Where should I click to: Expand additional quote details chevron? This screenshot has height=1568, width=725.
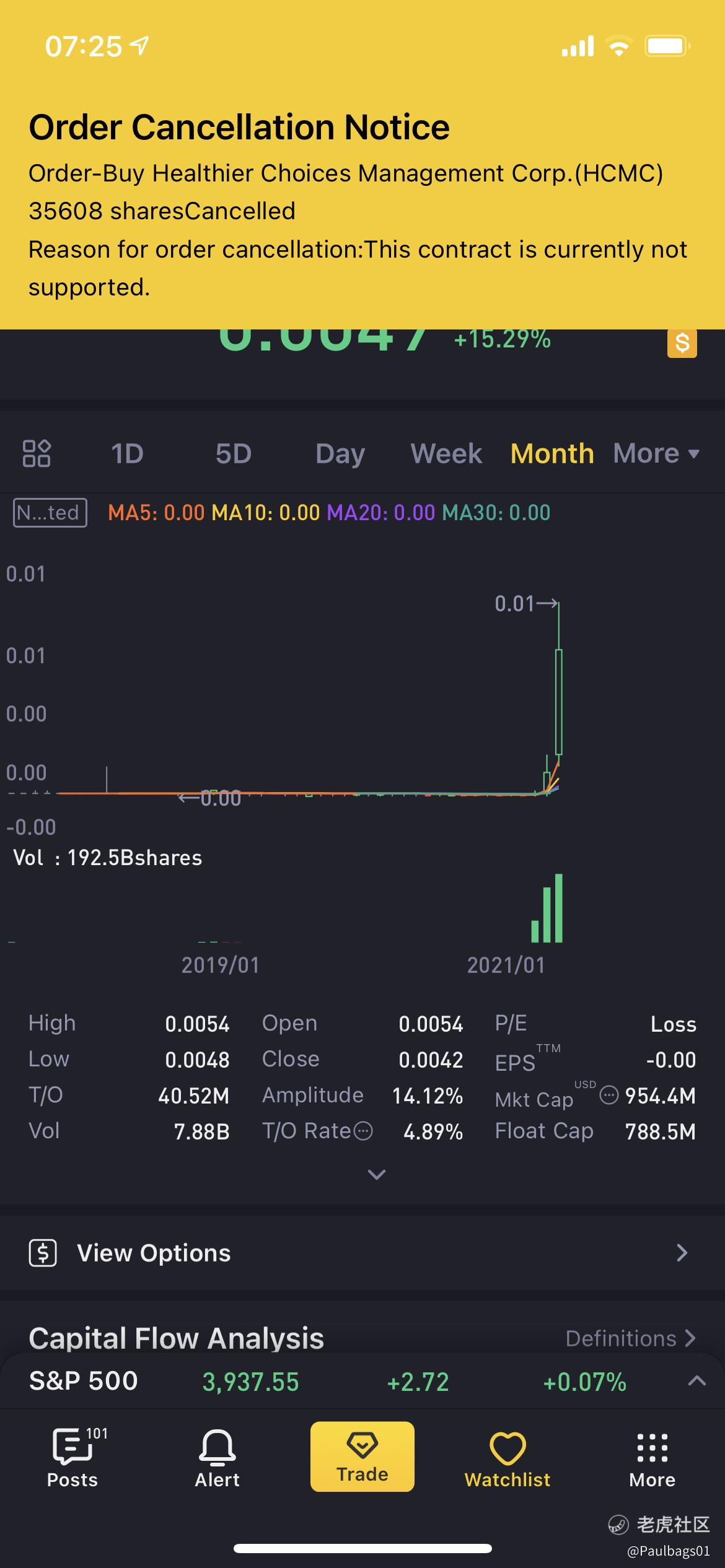point(377,1174)
